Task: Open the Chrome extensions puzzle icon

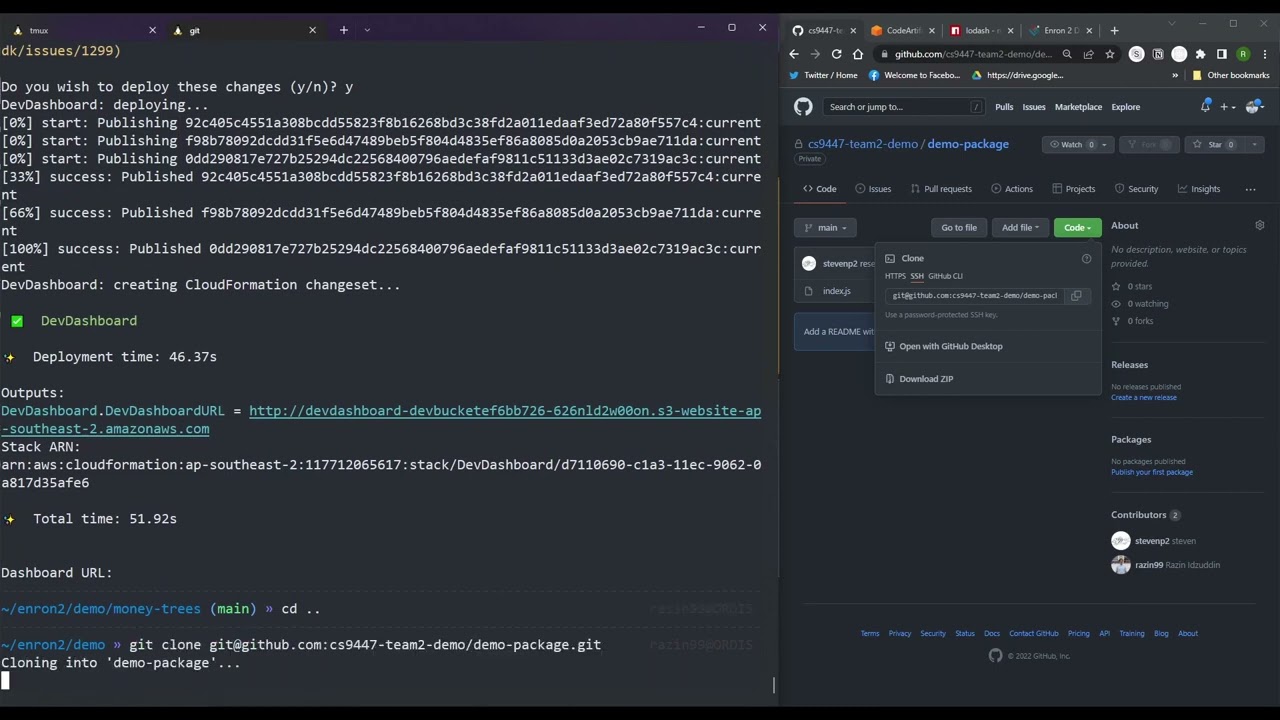Action: pyautogui.click(x=1200, y=54)
